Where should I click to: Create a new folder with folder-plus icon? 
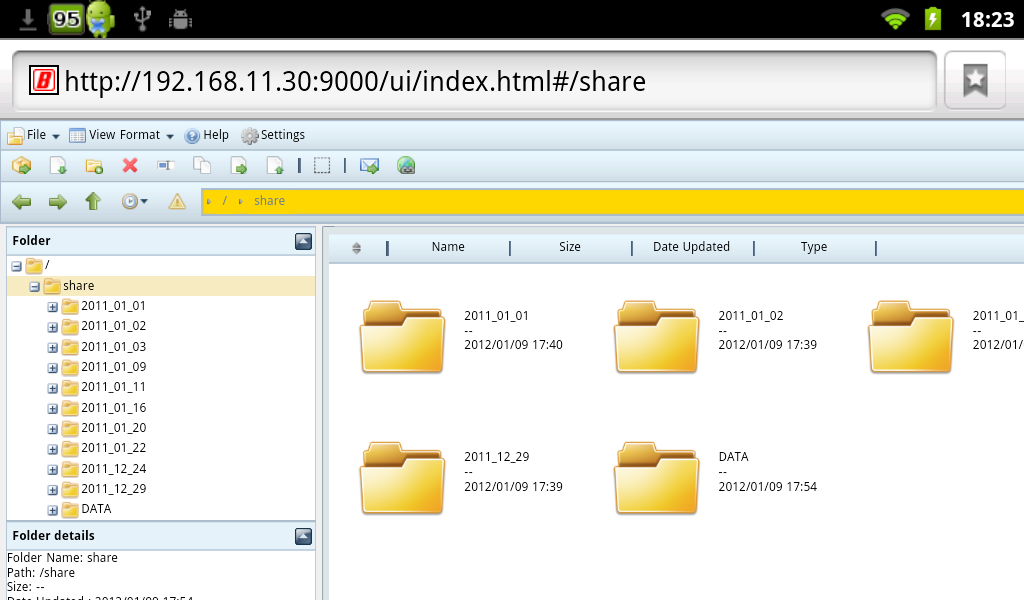(94, 166)
